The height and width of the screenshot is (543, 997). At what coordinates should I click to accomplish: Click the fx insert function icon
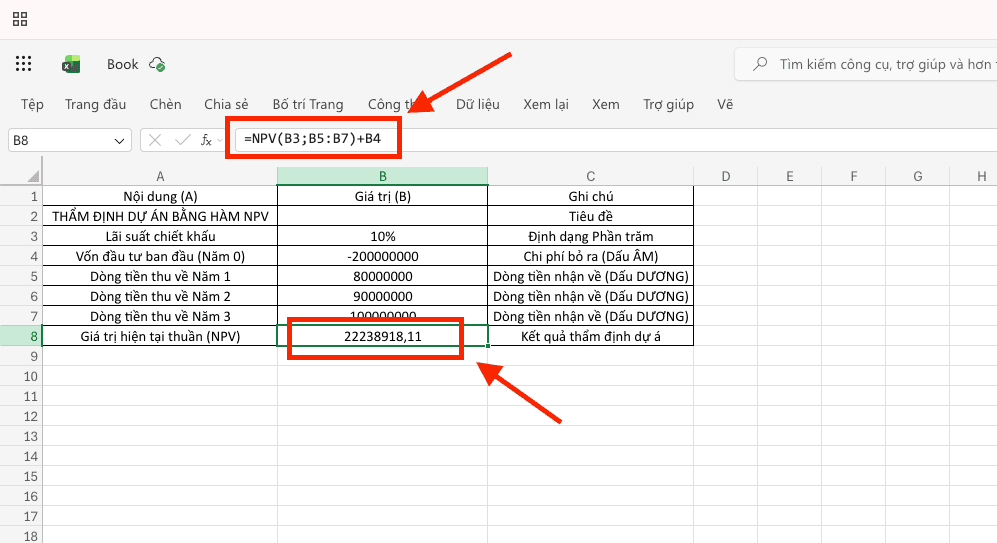coord(206,140)
